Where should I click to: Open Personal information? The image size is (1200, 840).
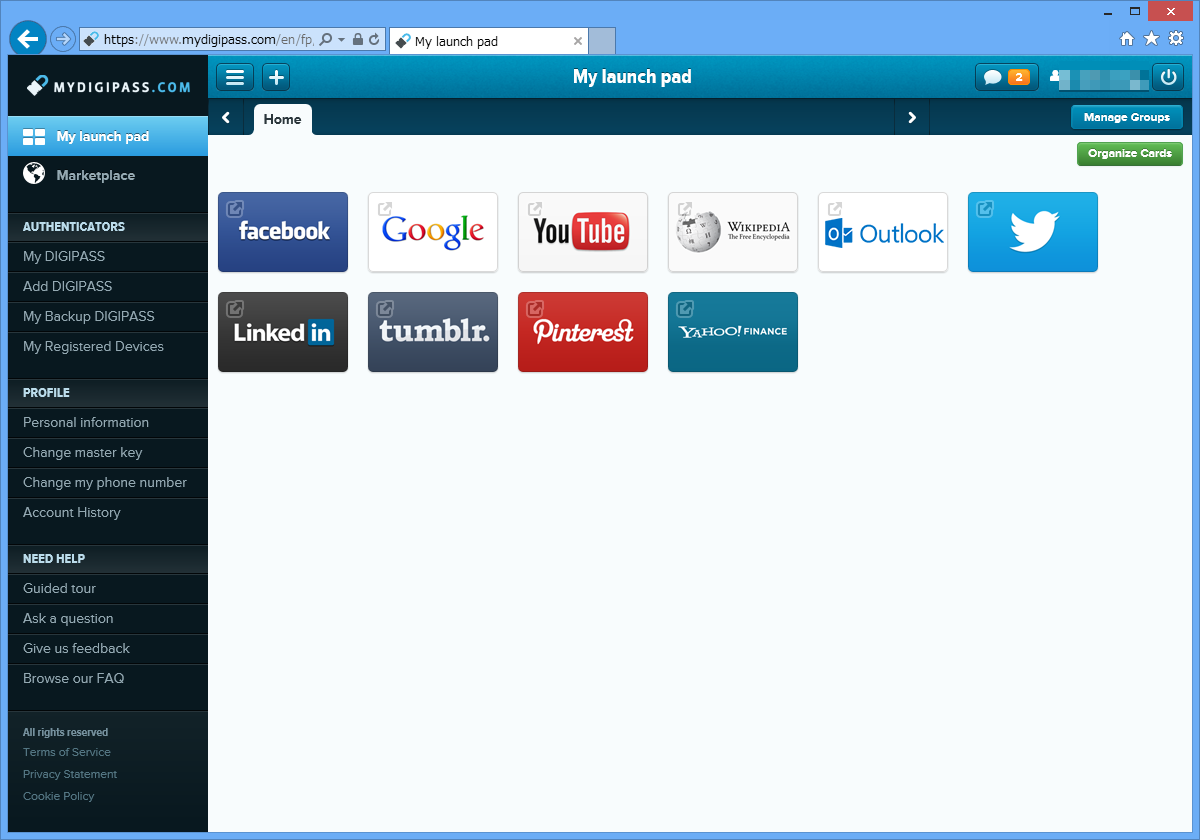[108, 423]
